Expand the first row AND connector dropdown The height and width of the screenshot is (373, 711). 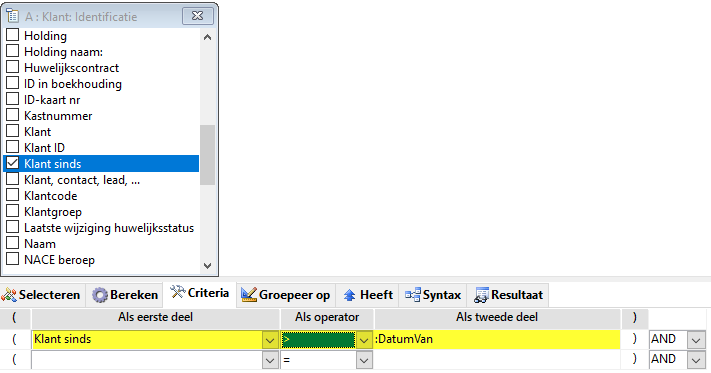click(x=696, y=340)
